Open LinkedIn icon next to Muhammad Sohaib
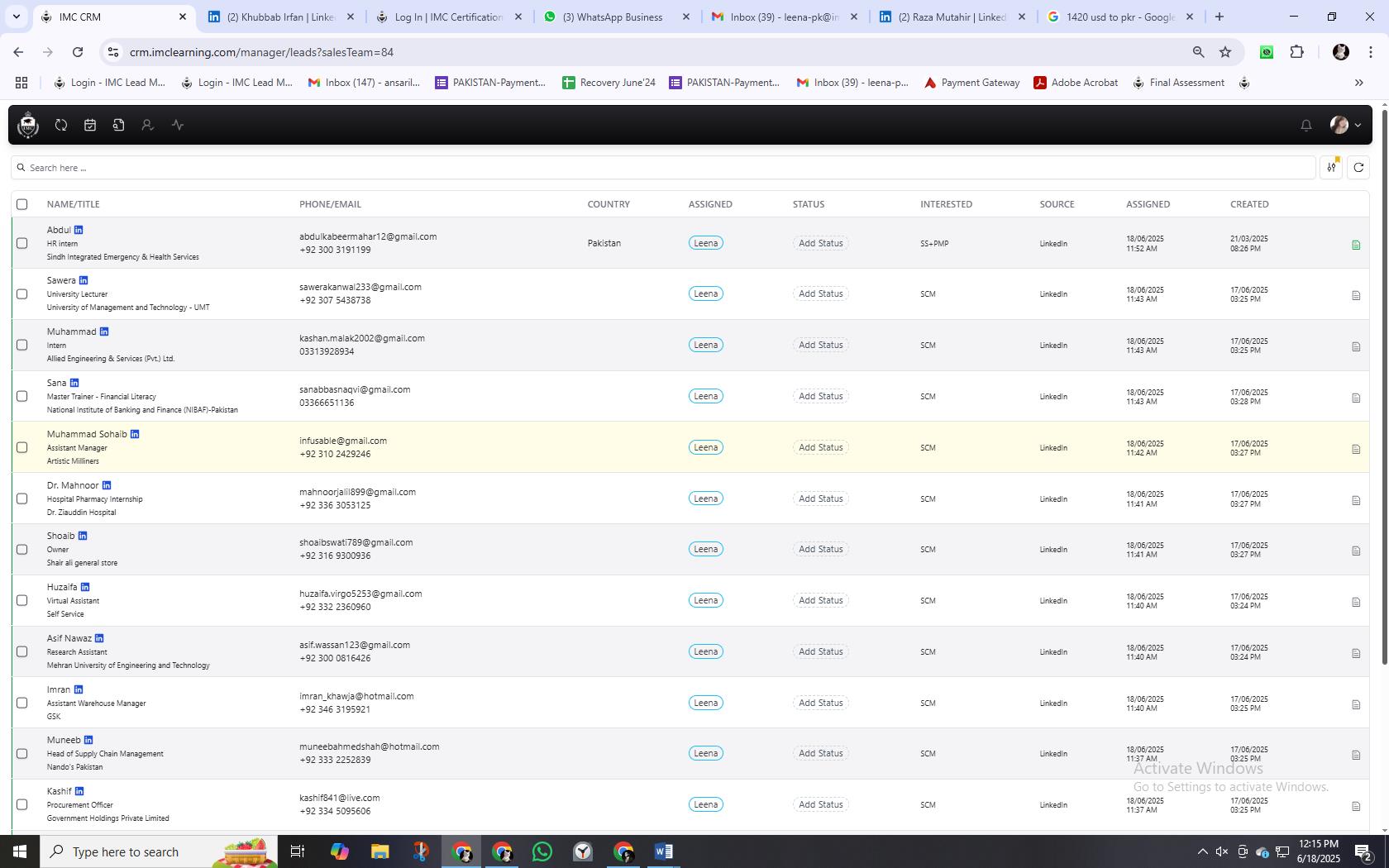 tap(135, 434)
